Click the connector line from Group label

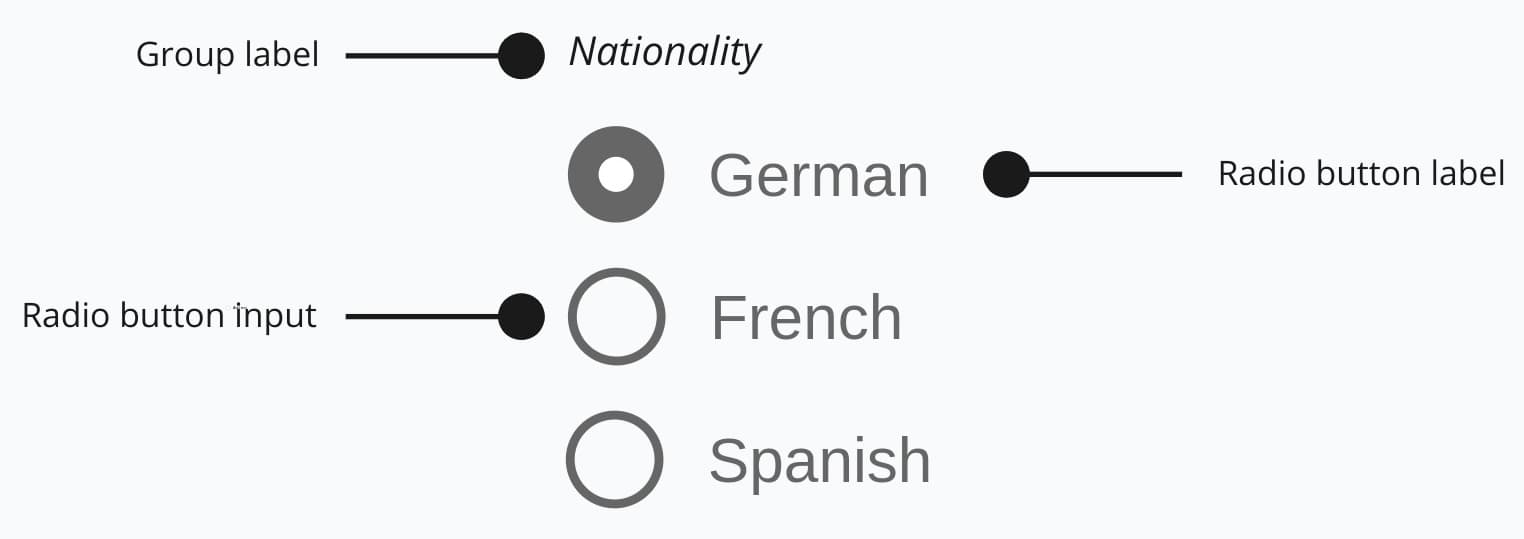(420, 56)
